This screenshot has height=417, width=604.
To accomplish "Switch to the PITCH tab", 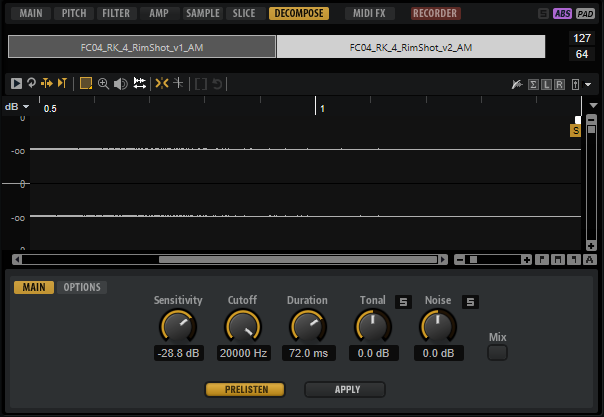I will click(74, 13).
